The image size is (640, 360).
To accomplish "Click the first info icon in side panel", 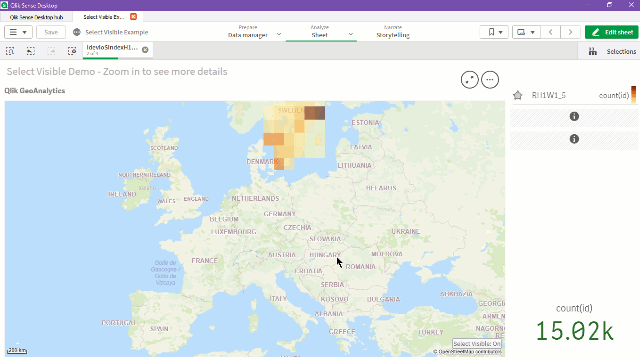I will (x=574, y=117).
